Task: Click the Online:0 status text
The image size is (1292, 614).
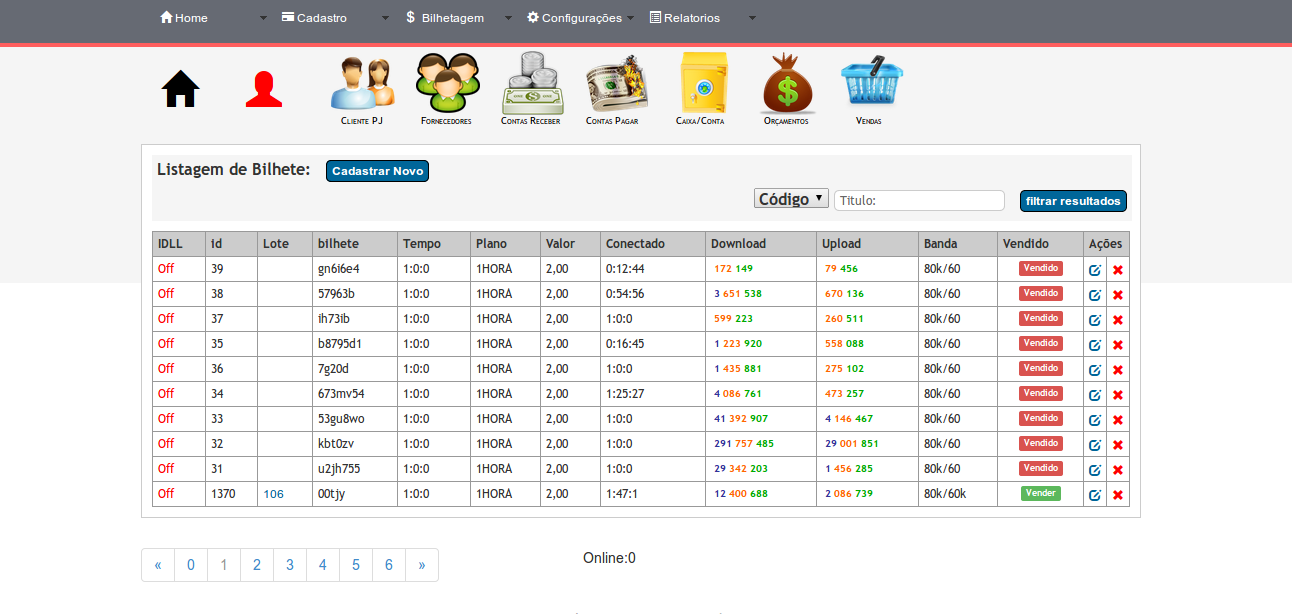Action: (609, 558)
